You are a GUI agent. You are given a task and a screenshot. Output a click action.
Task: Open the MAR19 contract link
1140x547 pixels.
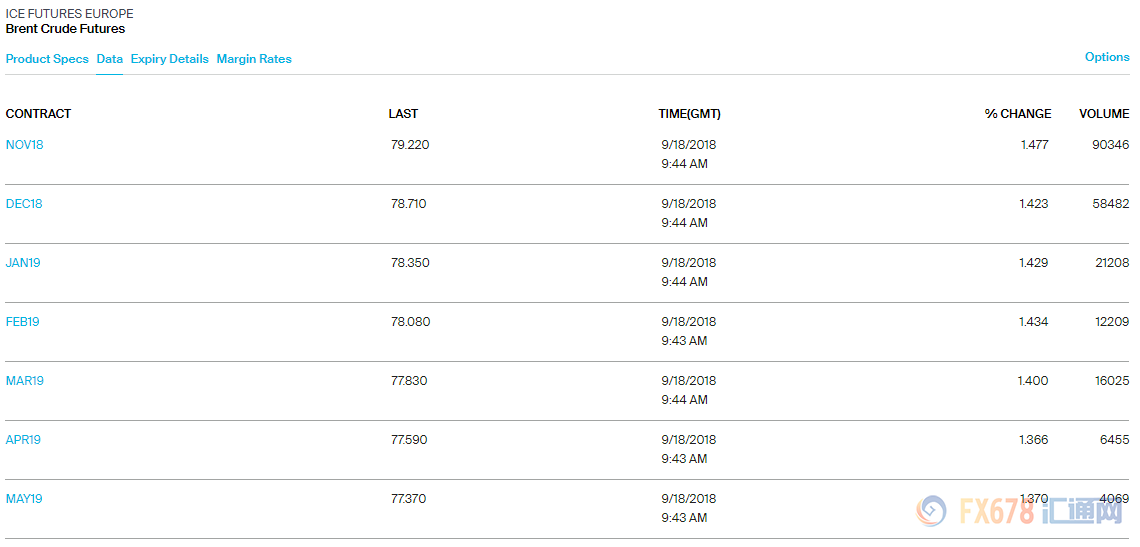(25, 380)
